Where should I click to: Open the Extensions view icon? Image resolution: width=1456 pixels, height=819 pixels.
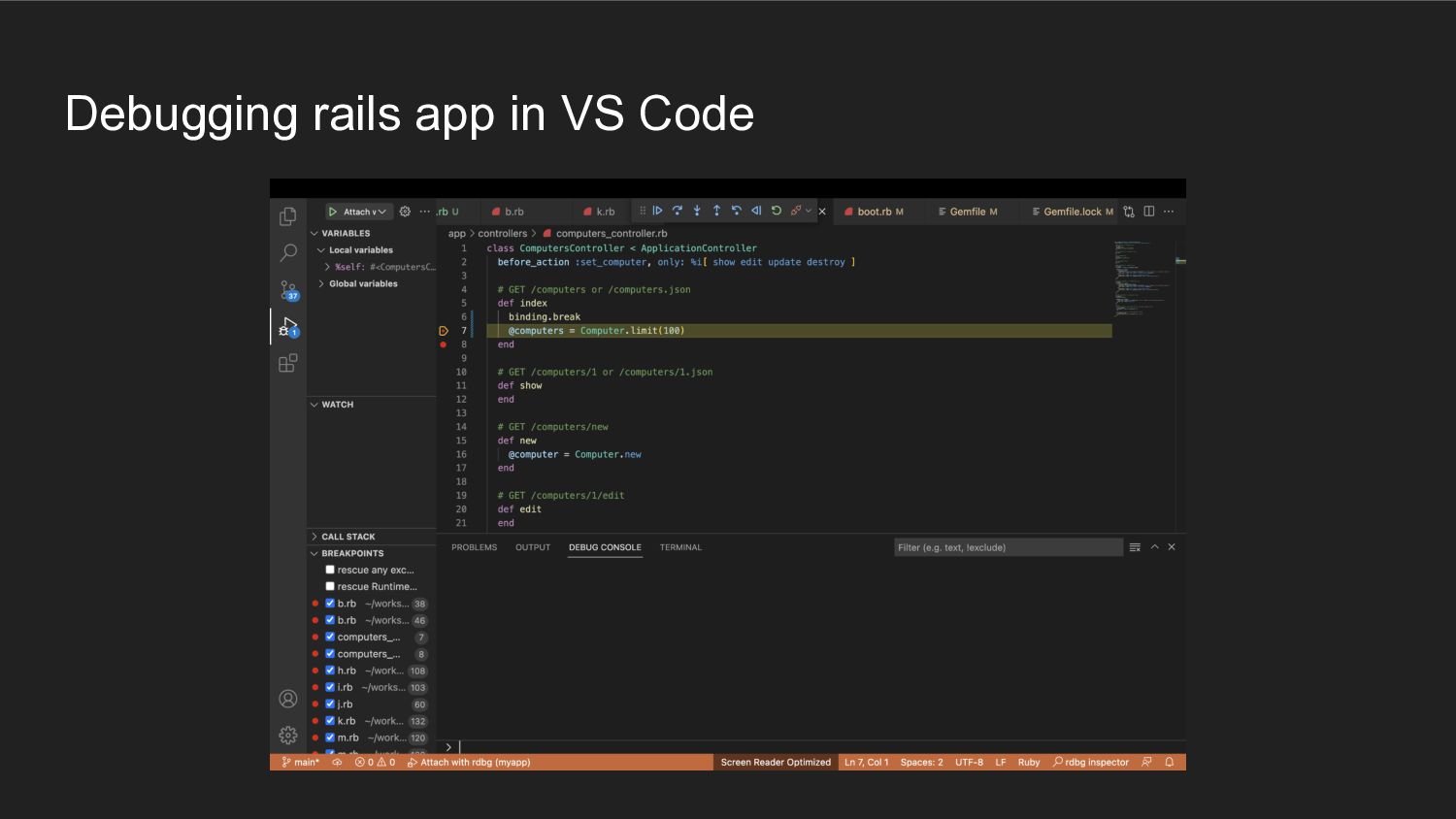pos(288,363)
